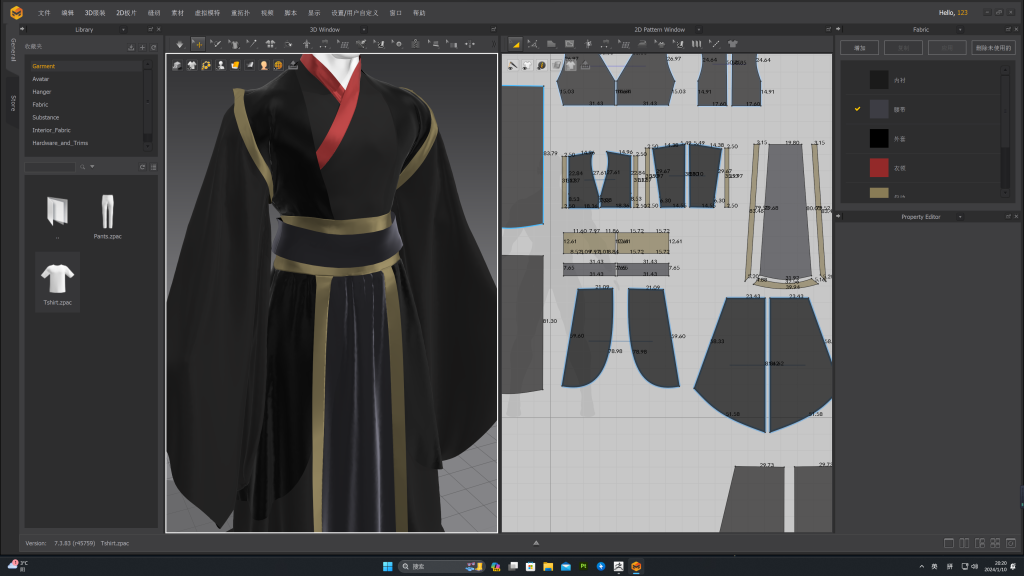The image size is (1024, 576).
Task: Open the 3D Window dropdown arrow
Action: click(364, 29)
